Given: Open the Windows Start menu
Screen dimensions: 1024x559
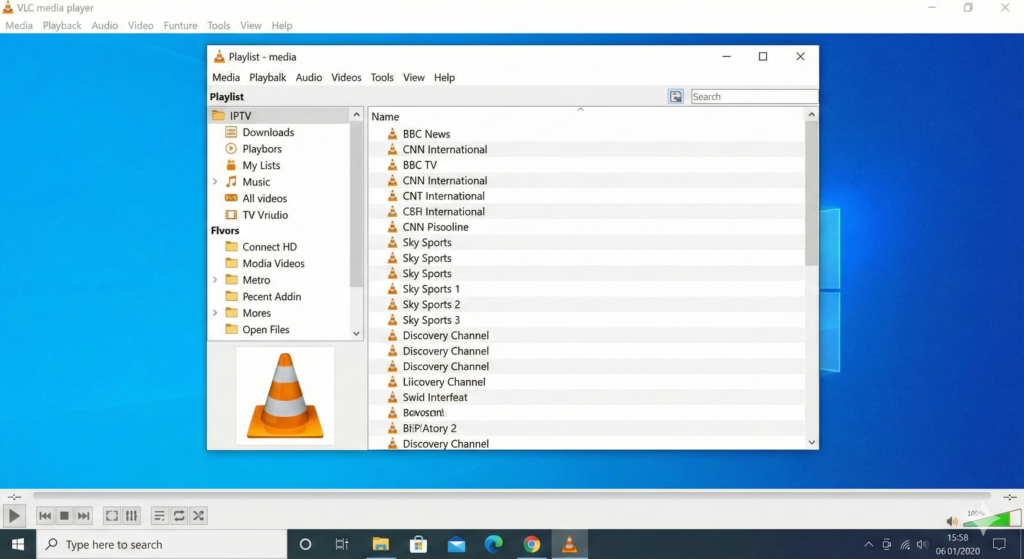Looking at the screenshot, I should point(18,544).
